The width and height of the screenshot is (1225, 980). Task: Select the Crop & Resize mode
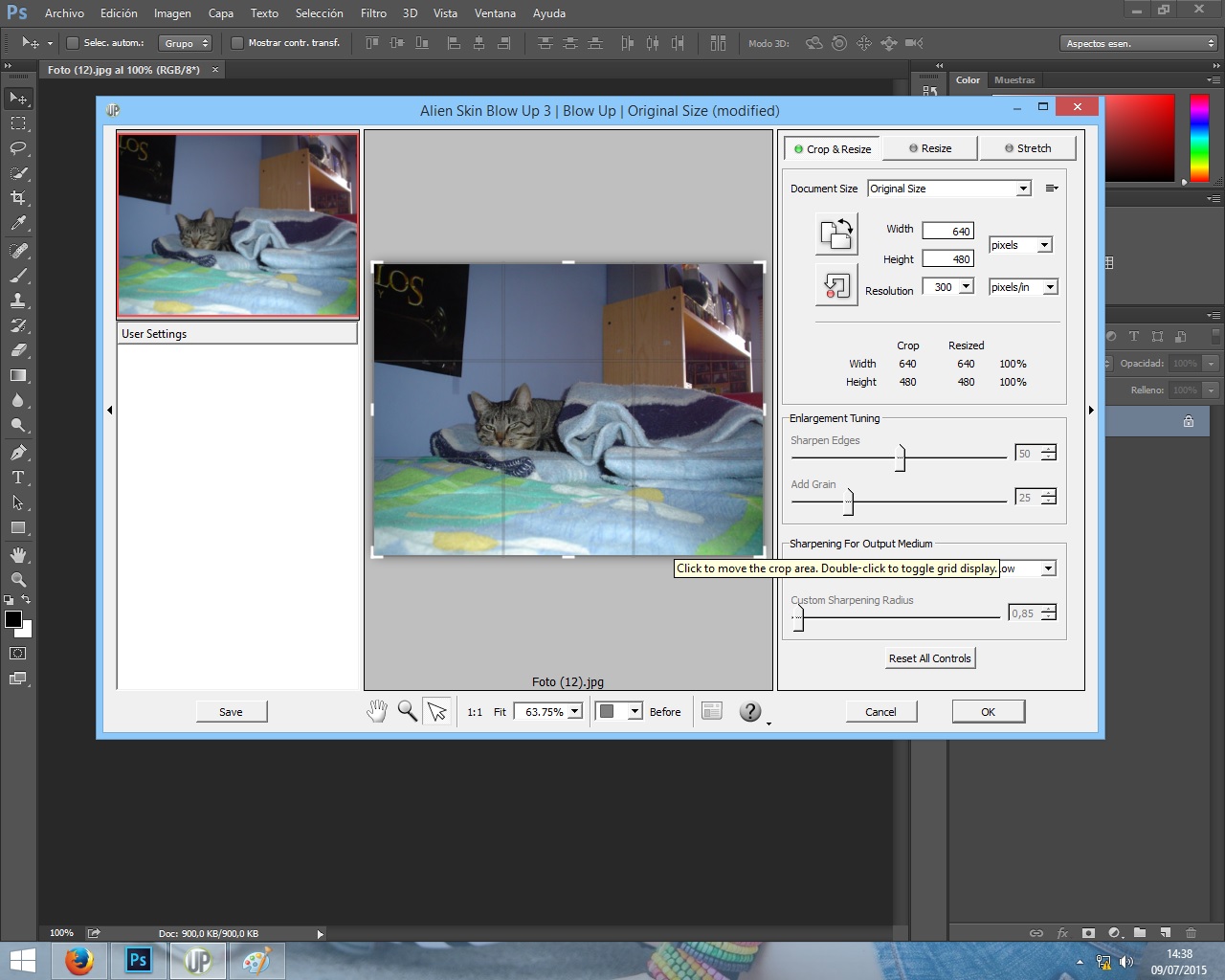[832, 148]
